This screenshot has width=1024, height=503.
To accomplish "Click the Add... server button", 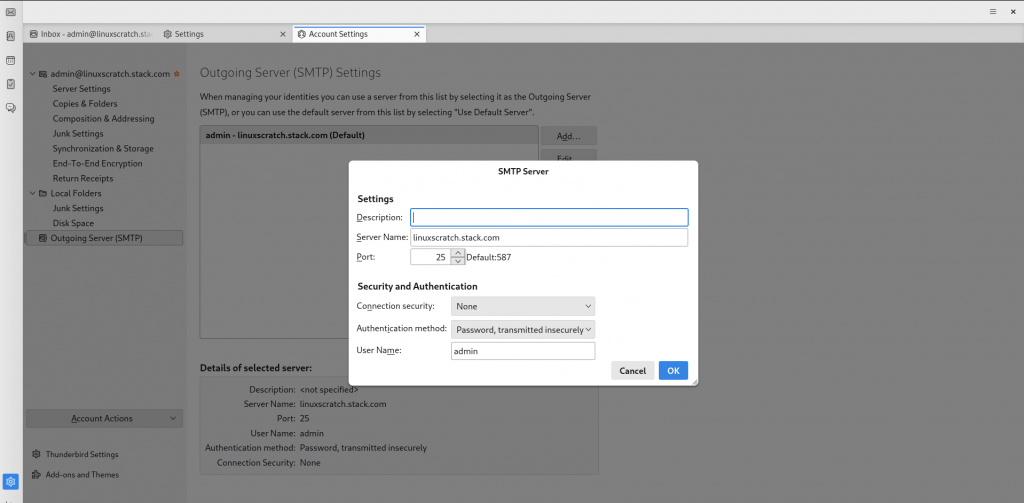I will pyautogui.click(x=568, y=136).
